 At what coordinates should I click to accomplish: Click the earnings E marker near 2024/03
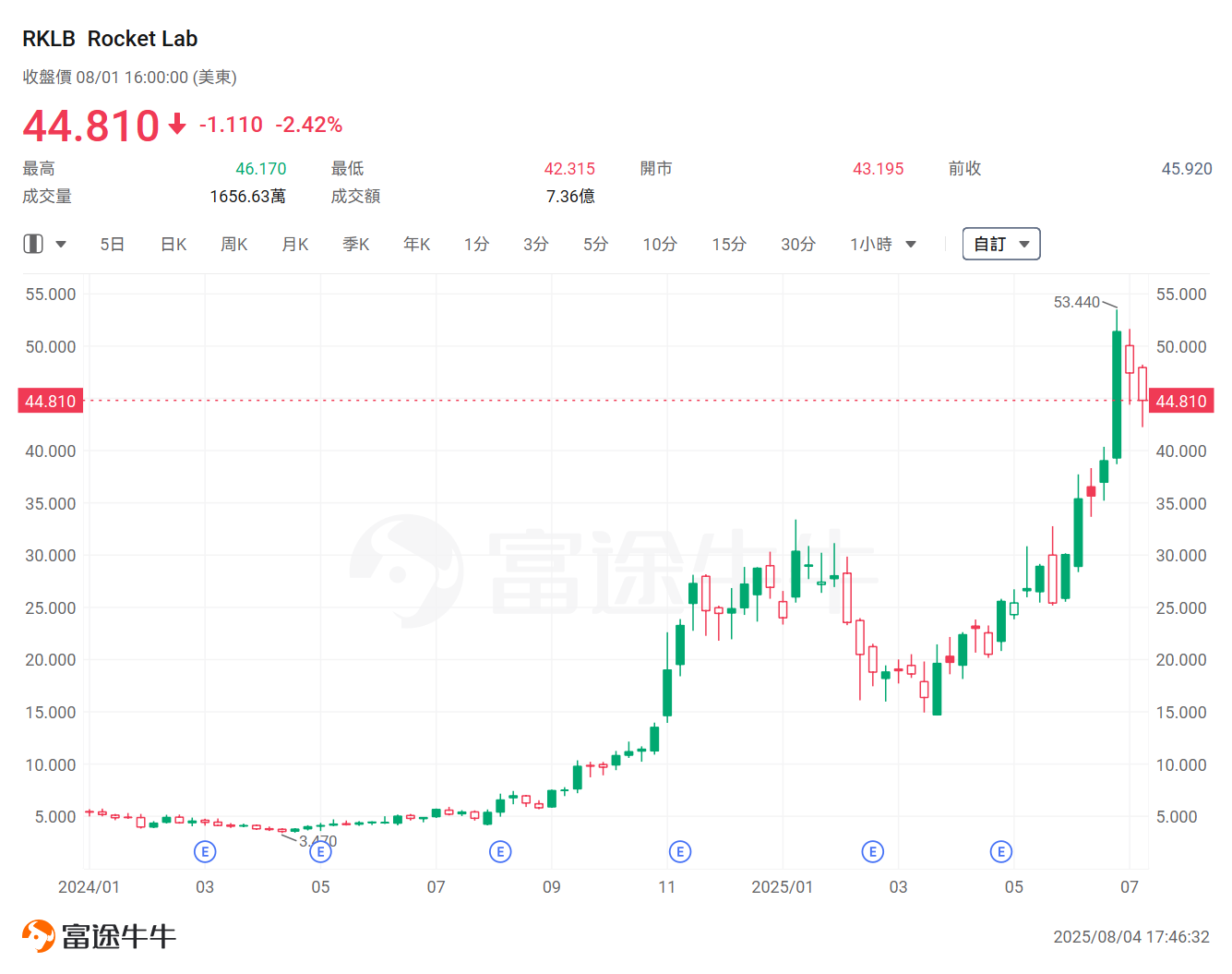coord(205,851)
